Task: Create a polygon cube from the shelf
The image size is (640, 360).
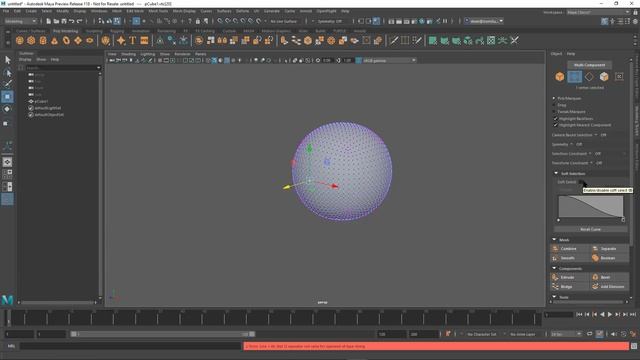Action: pos(31,40)
